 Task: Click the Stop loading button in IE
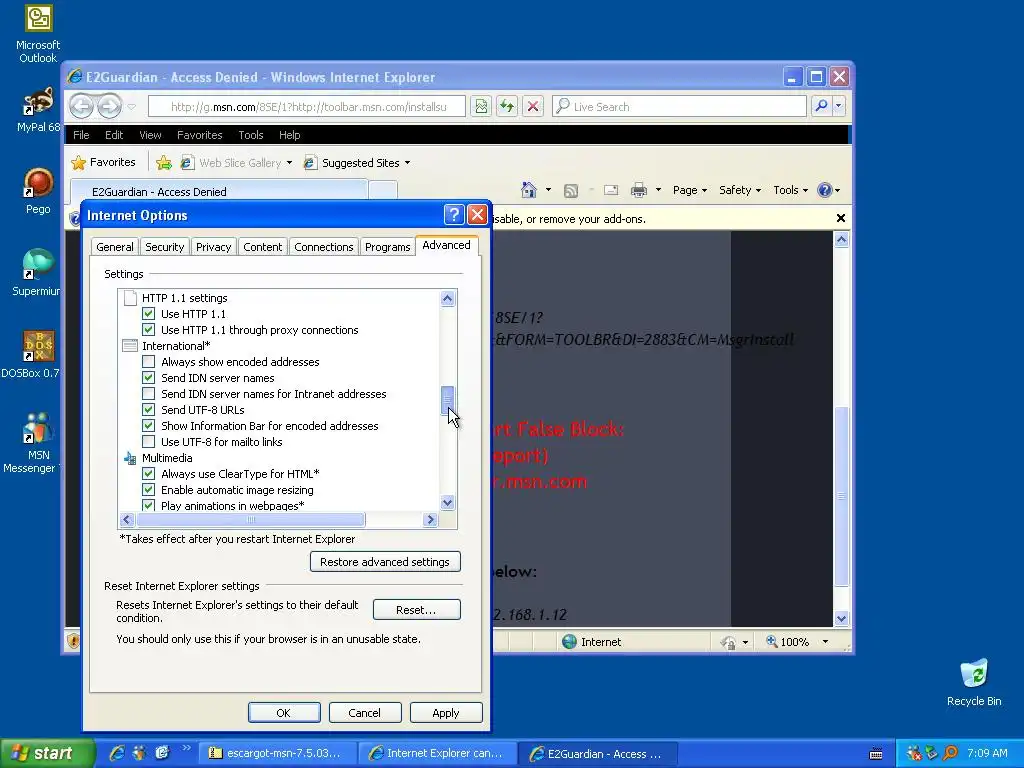pyautogui.click(x=533, y=106)
